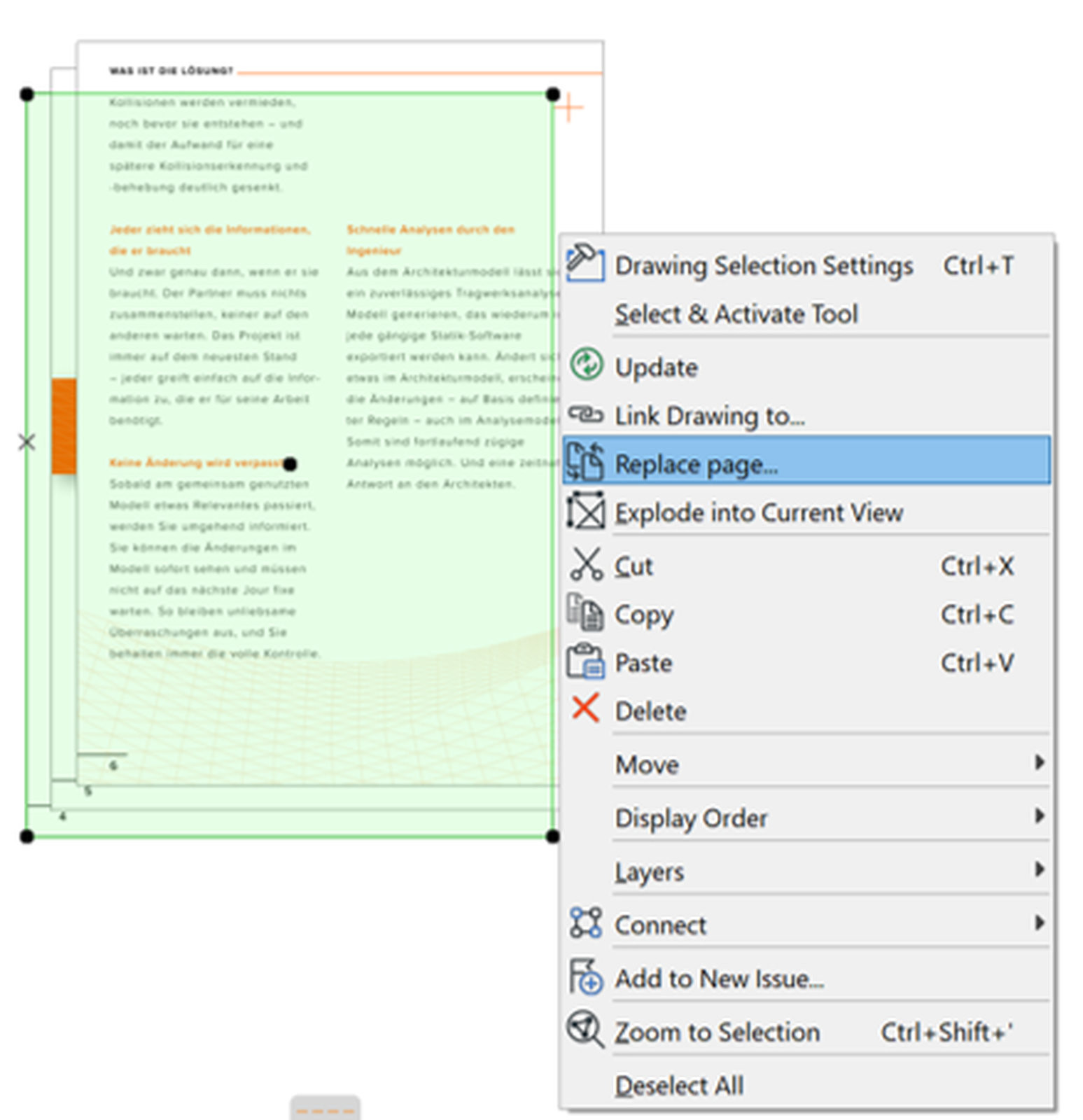Click the green Update refresh icon
Image resolution: width=1083 pixels, height=1120 pixels.
[586, 365]
